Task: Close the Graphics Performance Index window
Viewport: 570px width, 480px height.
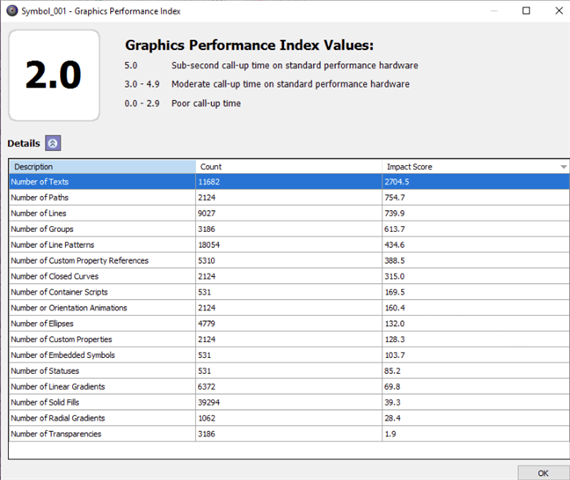Action: tap(559, 11)
